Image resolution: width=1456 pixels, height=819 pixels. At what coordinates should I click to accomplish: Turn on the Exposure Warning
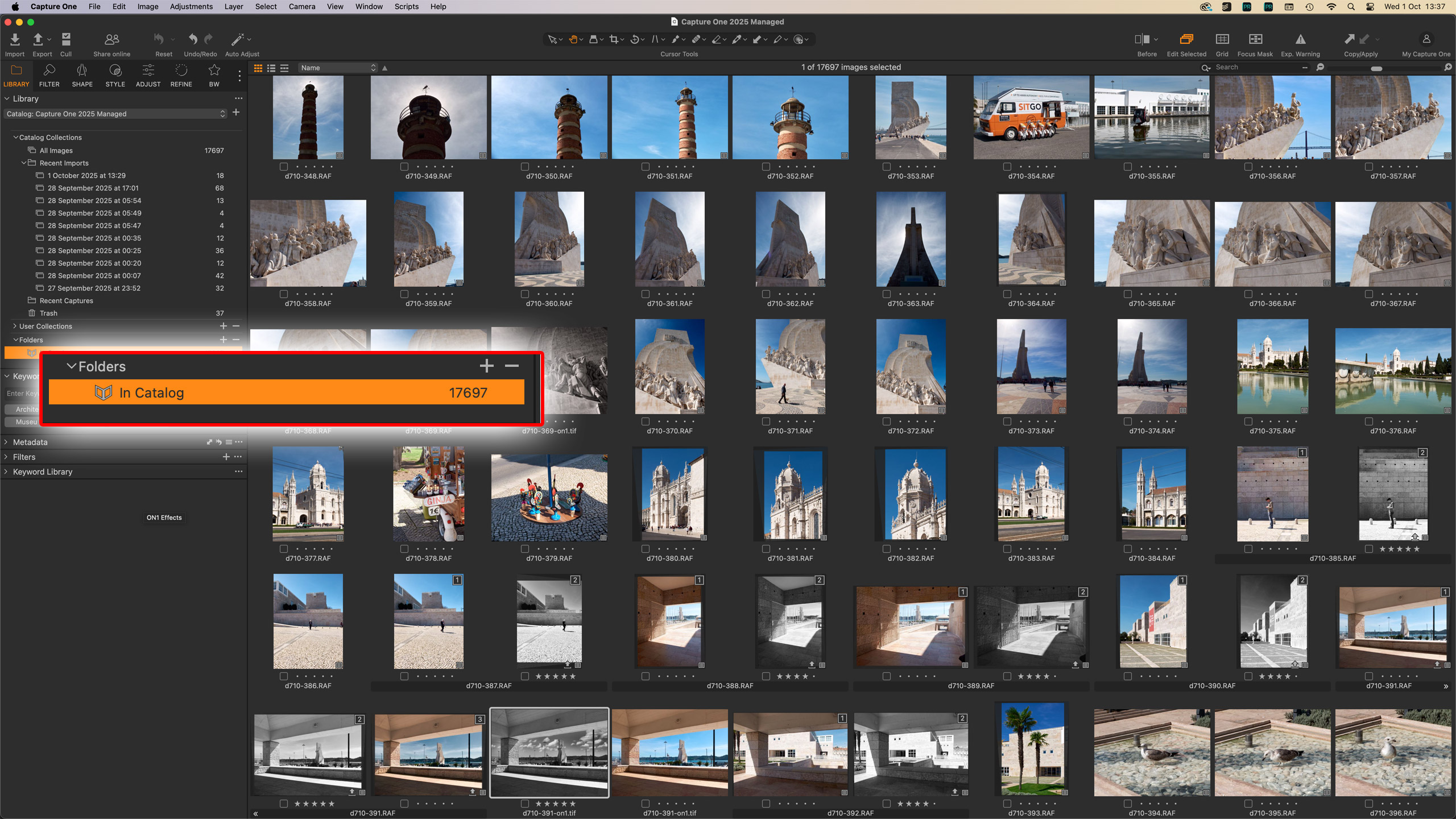click(1300, 40)
